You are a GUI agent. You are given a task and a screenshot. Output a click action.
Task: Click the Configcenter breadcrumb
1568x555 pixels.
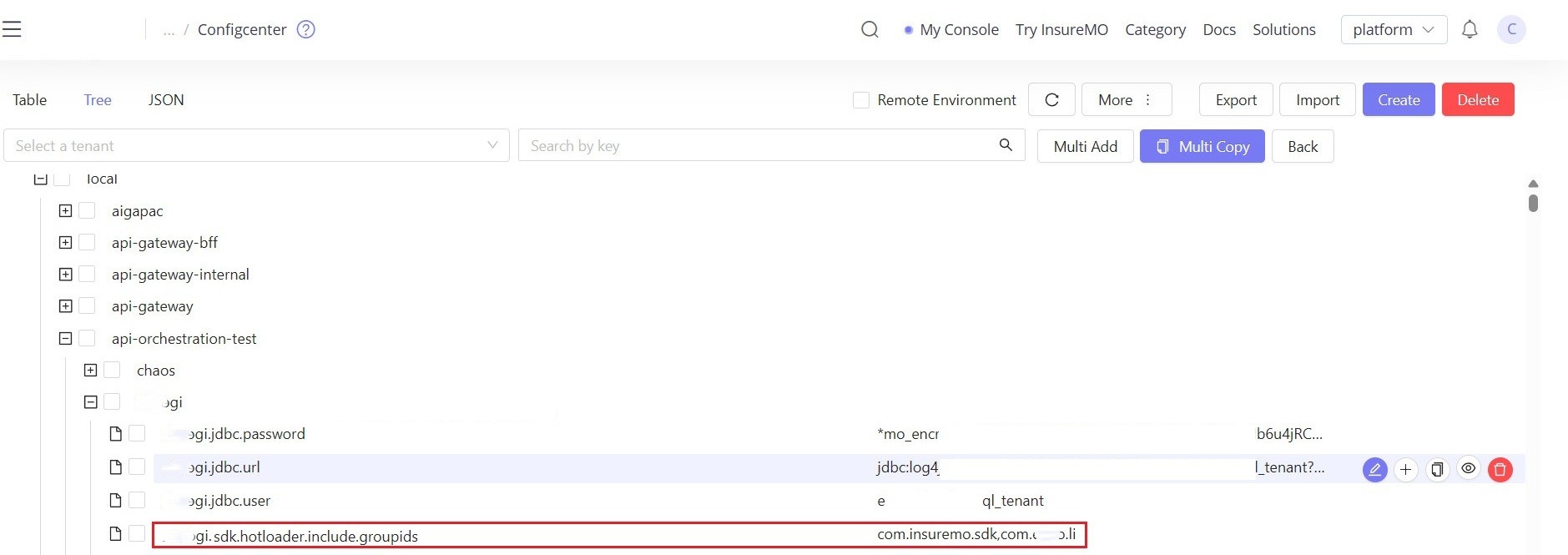[x=242, y=29]
